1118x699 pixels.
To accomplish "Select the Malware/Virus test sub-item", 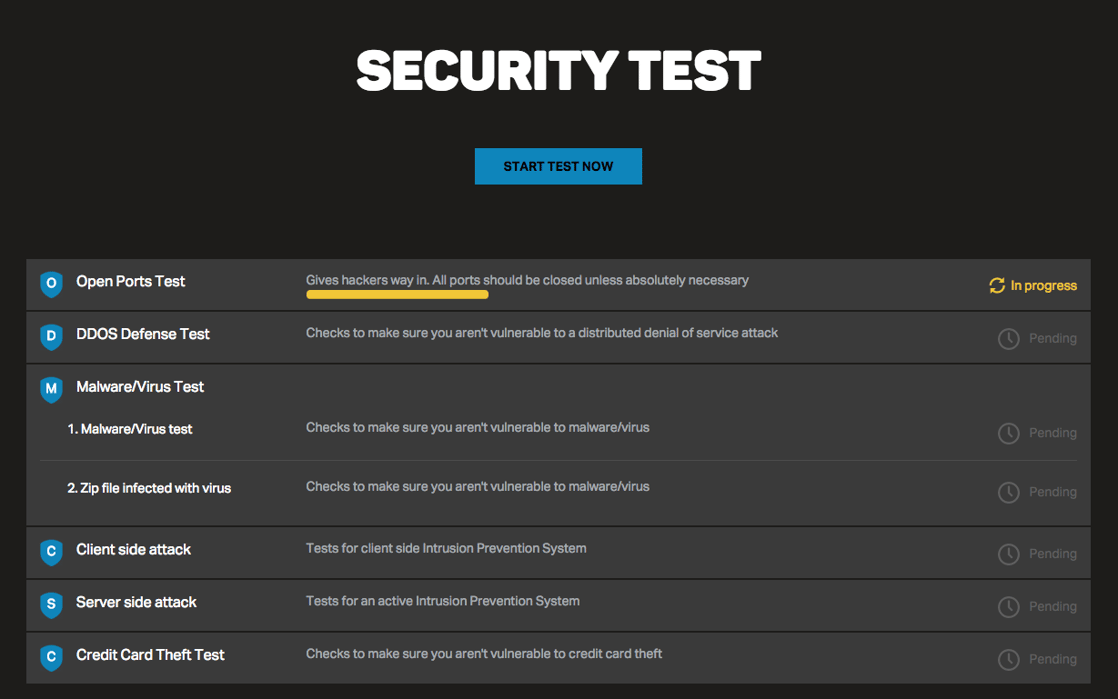I will 130,429.
